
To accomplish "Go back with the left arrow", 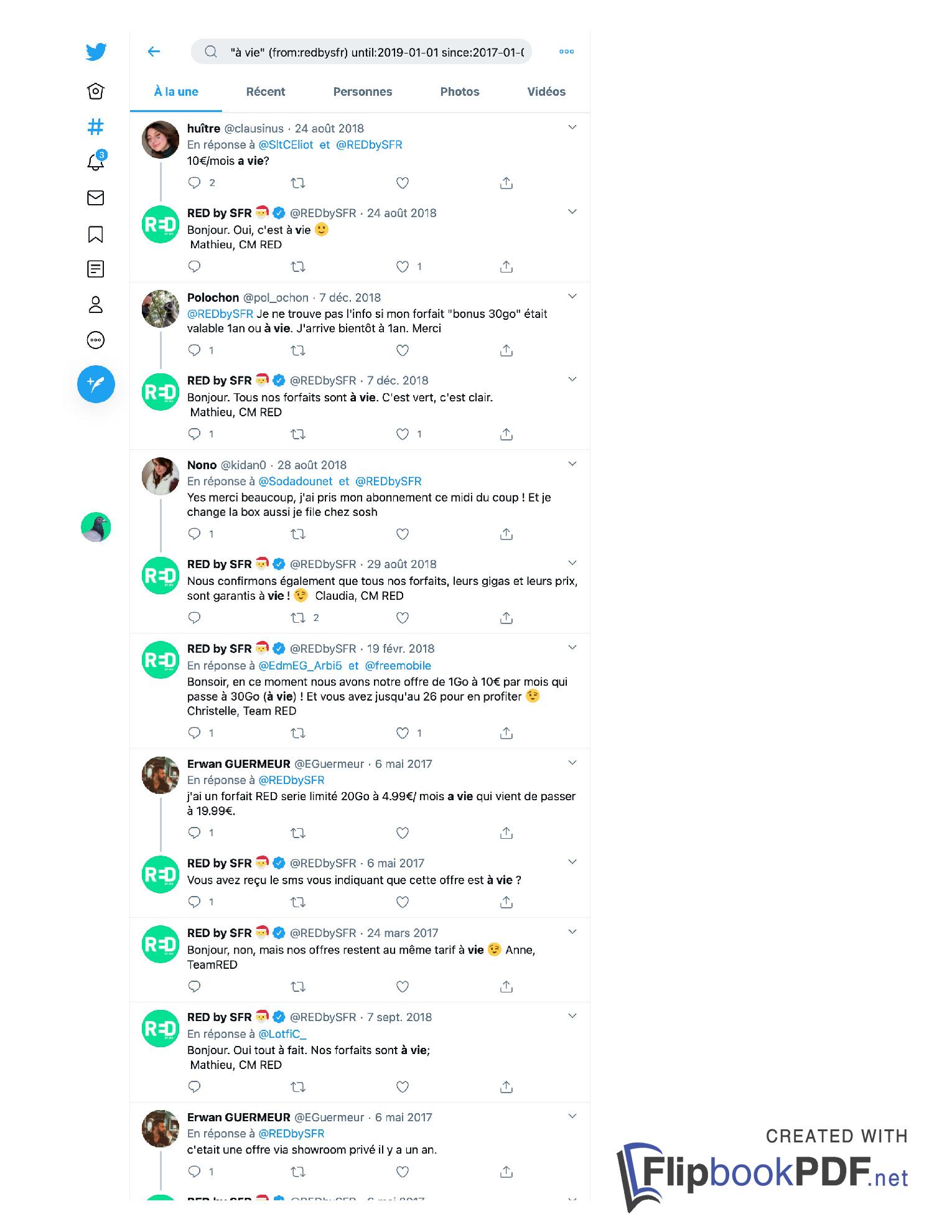I will tap(154, 52).
